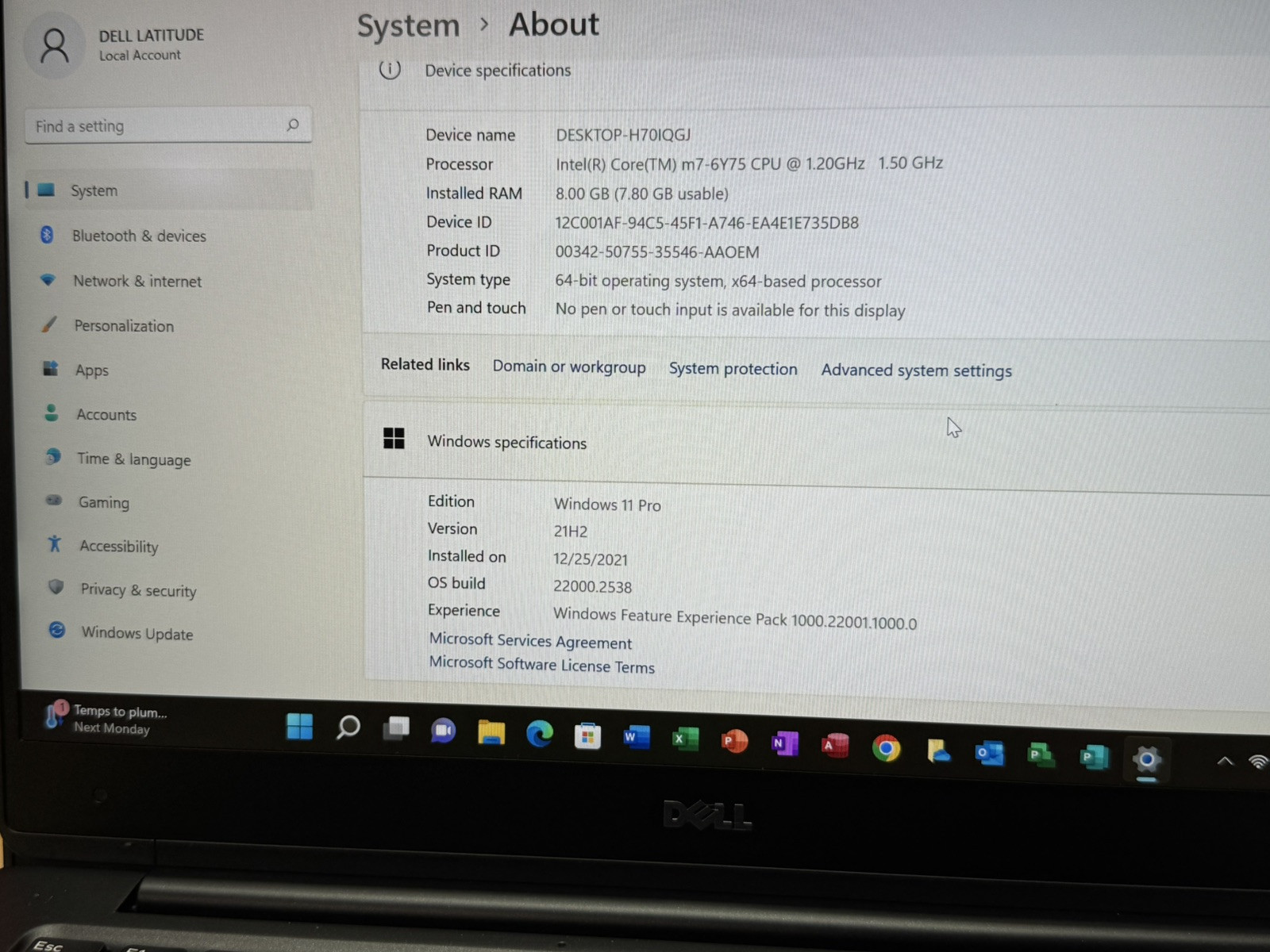Select the 64-bit operating system text
1270x952 pixels.
coord(718,281)
